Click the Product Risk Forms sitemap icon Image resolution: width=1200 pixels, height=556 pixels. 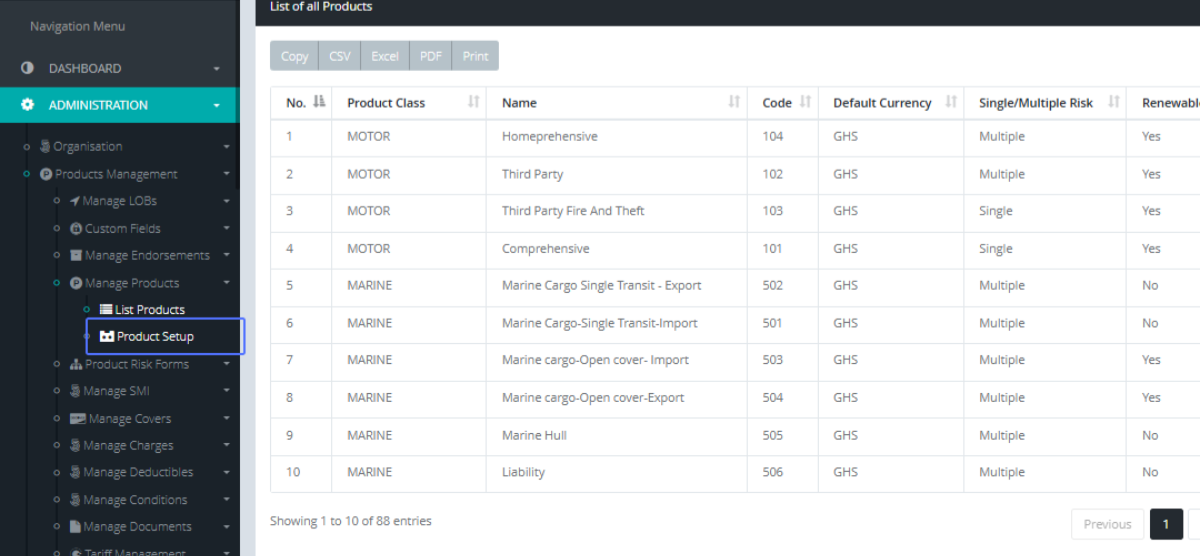coord(76,365)
